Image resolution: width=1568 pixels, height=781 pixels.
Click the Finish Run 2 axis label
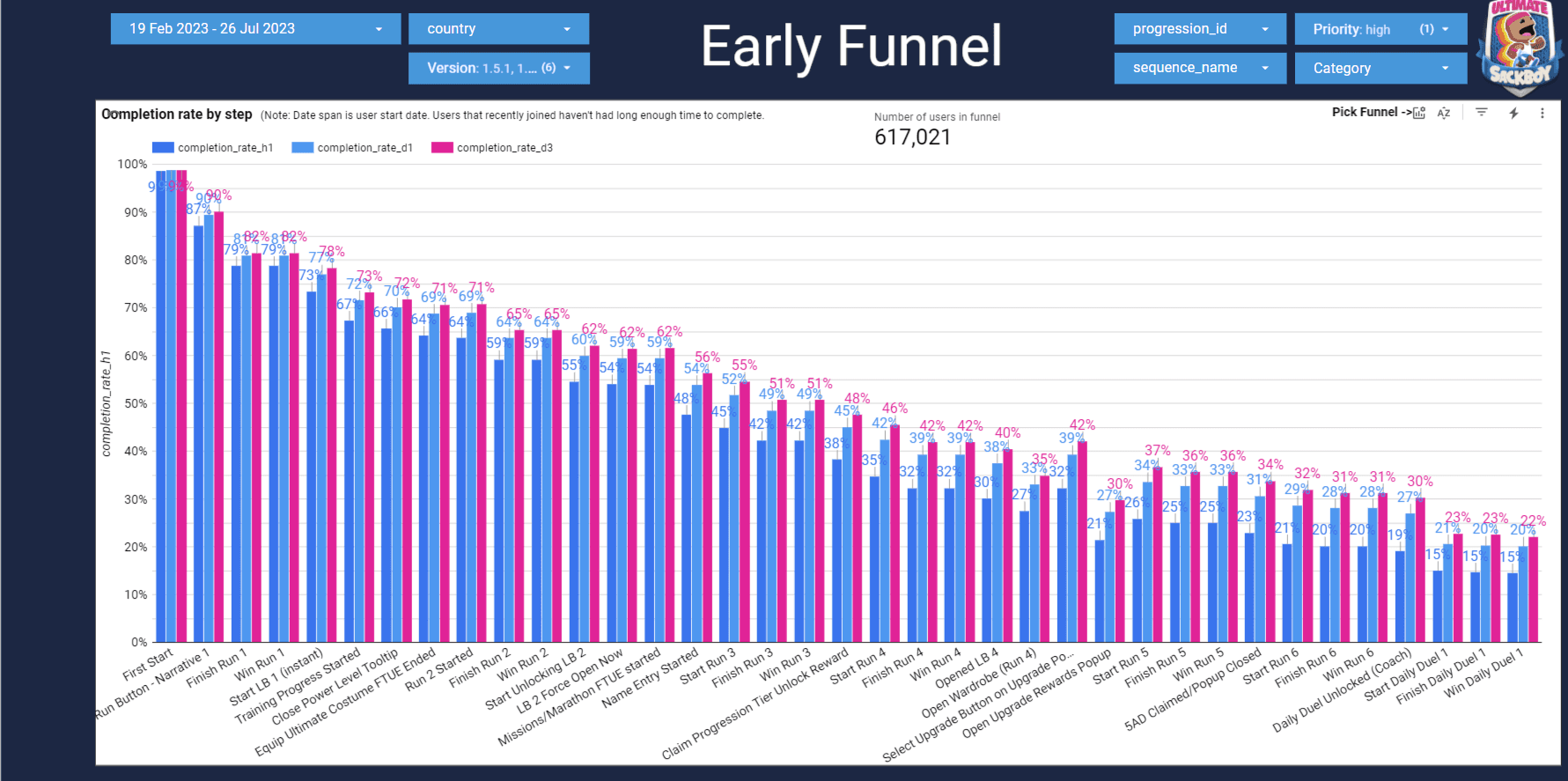point(481,668)
